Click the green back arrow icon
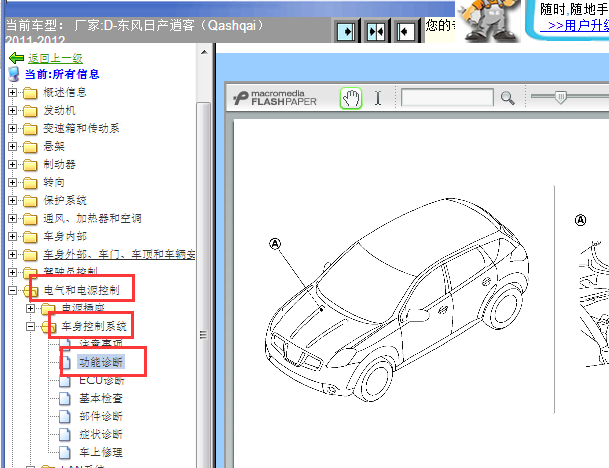The image size is (609, 468). click(16, 58)
